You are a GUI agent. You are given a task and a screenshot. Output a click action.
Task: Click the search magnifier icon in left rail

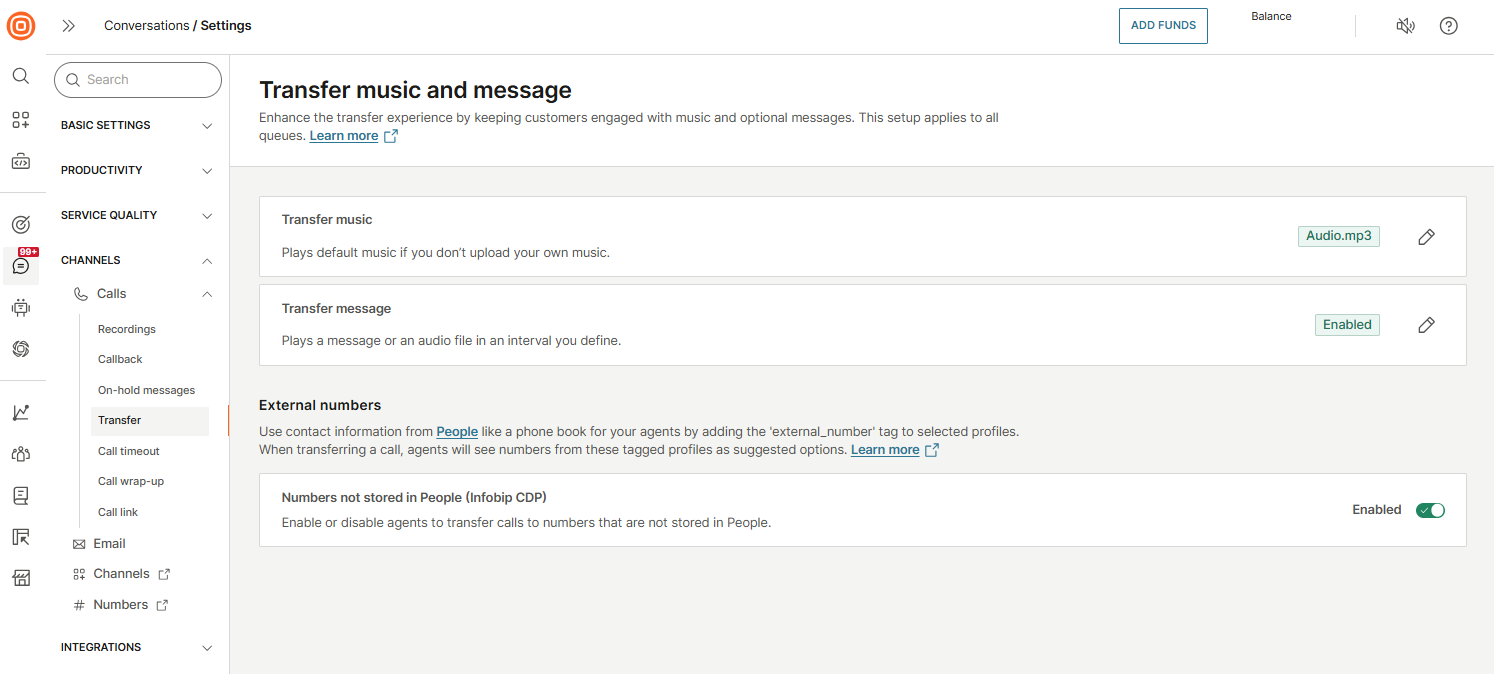[21, 76]
